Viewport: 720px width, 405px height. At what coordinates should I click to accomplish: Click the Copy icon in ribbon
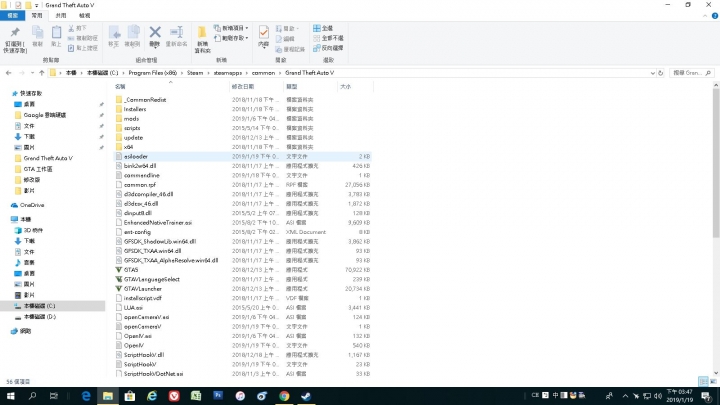pos(37,33)
